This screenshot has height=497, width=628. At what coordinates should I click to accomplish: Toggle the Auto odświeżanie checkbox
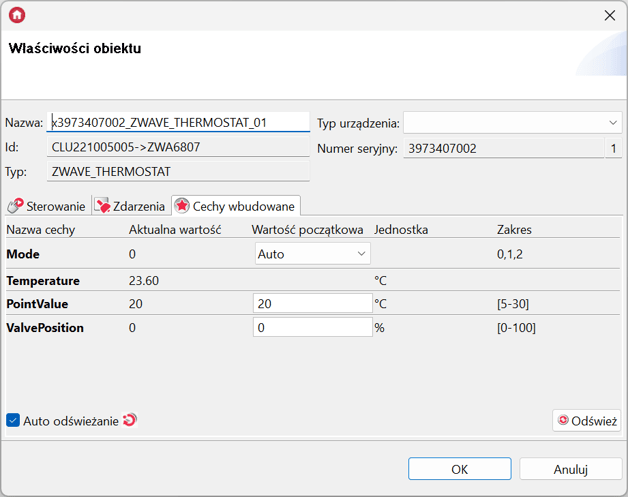coord(13,421)
